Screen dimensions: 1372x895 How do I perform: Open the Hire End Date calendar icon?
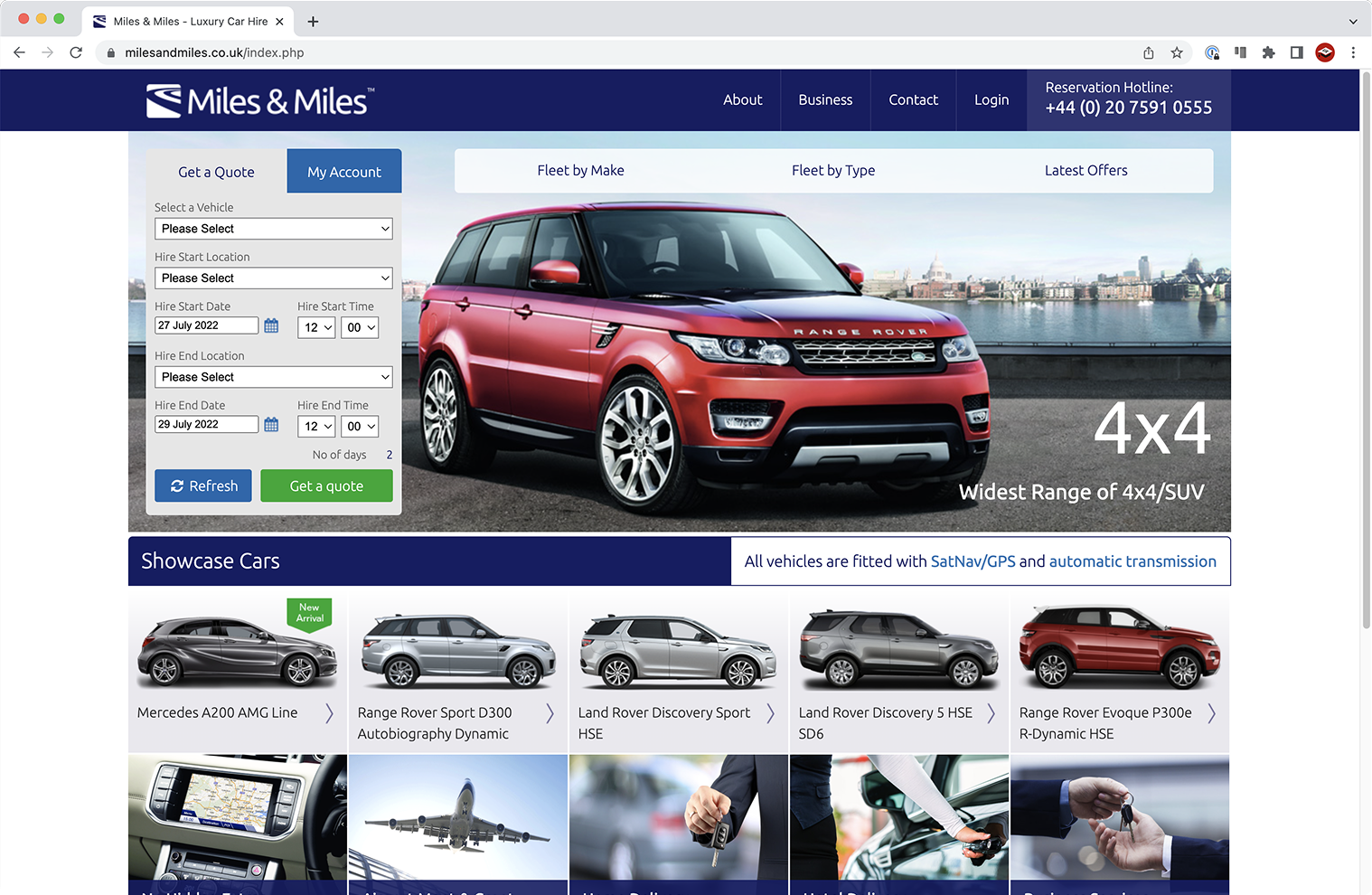[x=271, y=424]
